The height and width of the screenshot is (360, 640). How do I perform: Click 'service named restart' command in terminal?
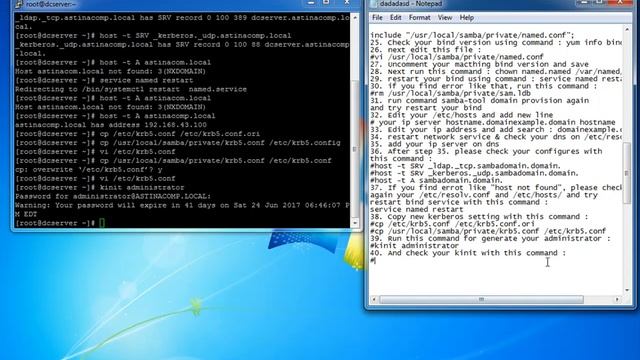click(147, 80)
